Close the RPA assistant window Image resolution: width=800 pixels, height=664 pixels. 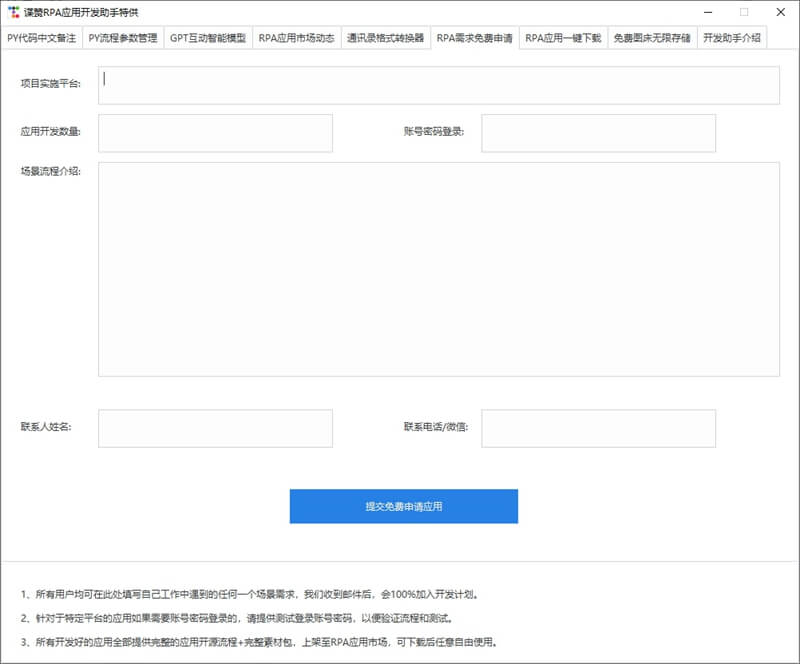coord(781,12)
